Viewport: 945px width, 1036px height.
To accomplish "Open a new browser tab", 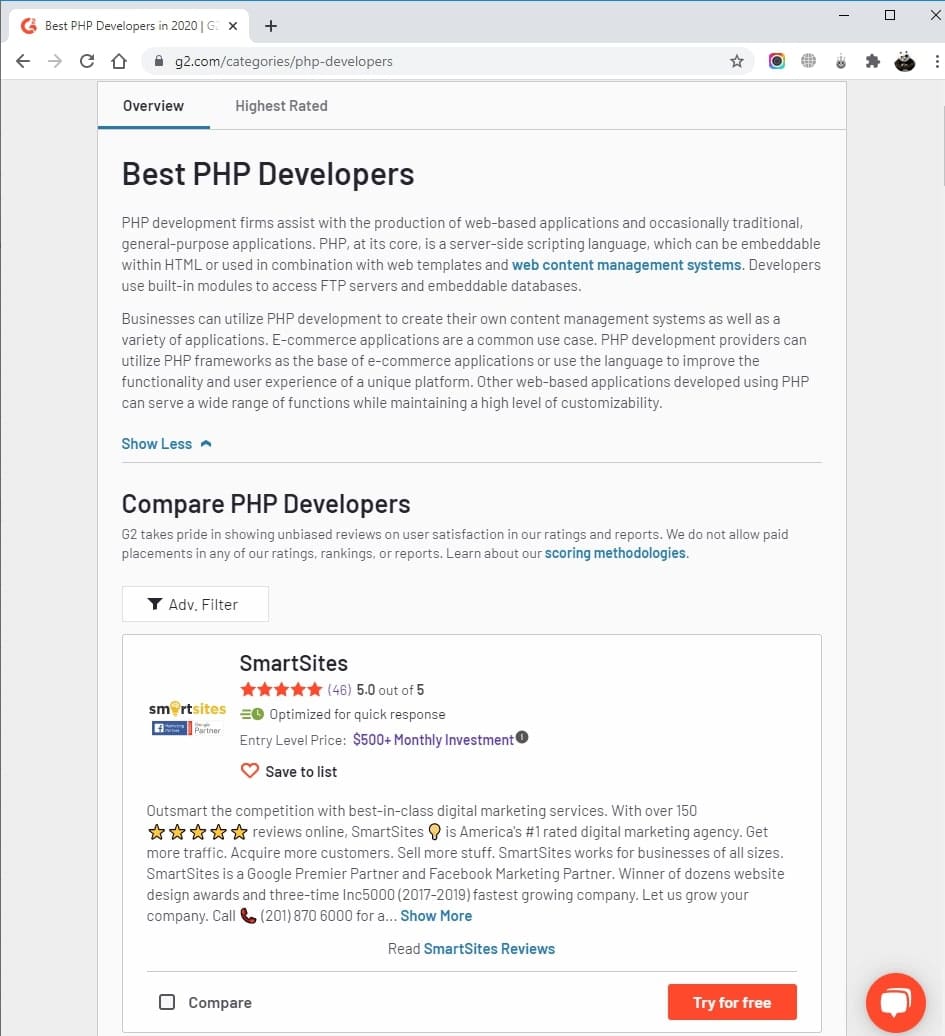I will click(x=270, y=26).
